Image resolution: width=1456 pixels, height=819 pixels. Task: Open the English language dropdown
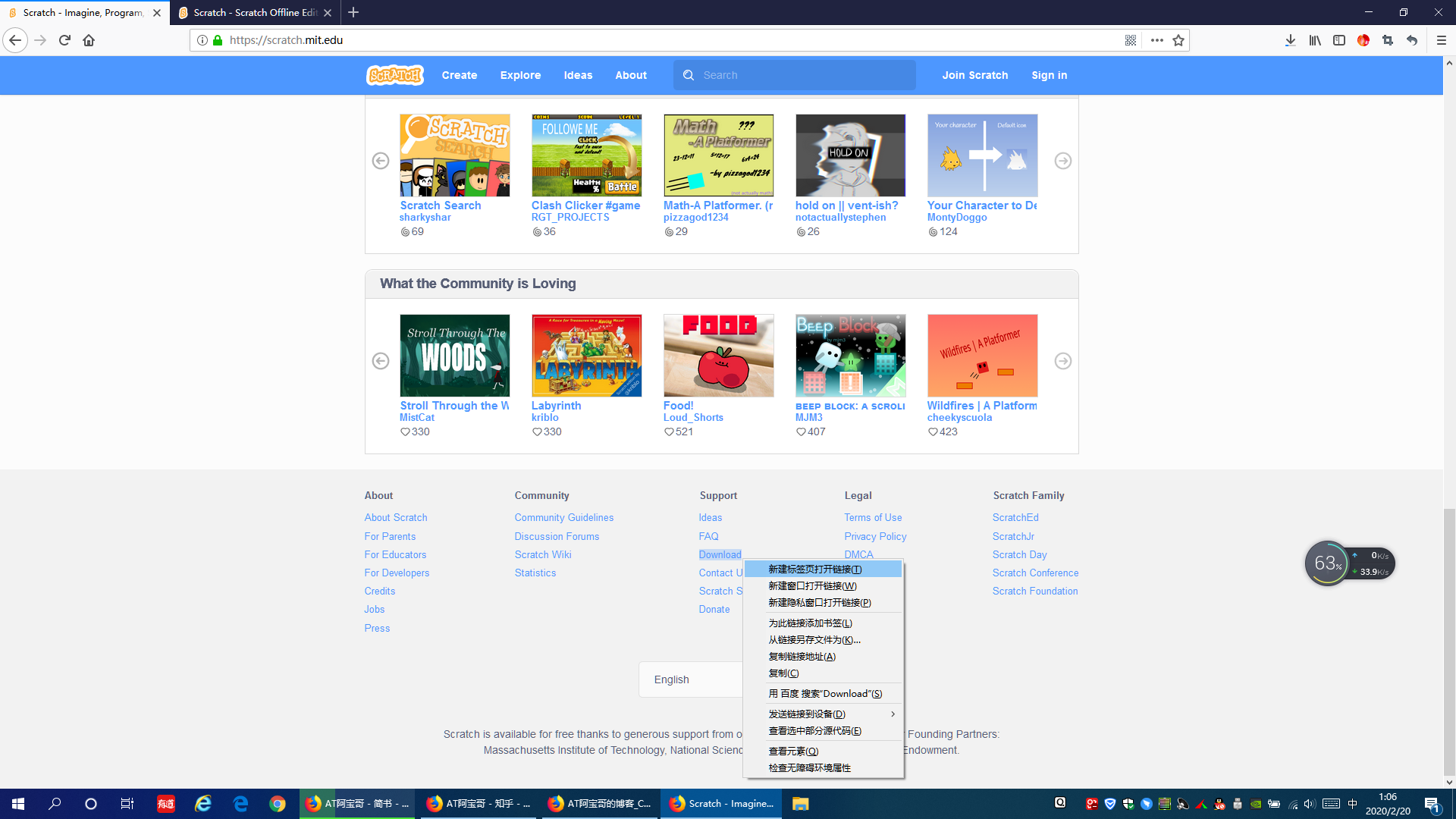(690, 679)
